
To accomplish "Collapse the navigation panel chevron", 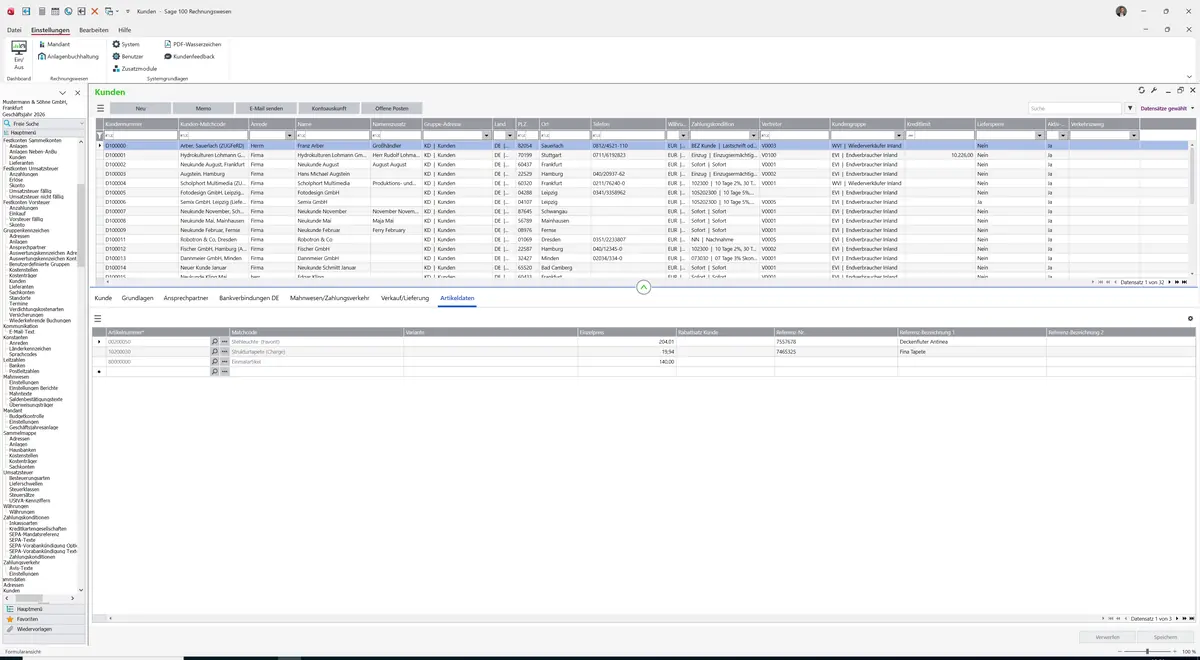I will pos(63,93).
